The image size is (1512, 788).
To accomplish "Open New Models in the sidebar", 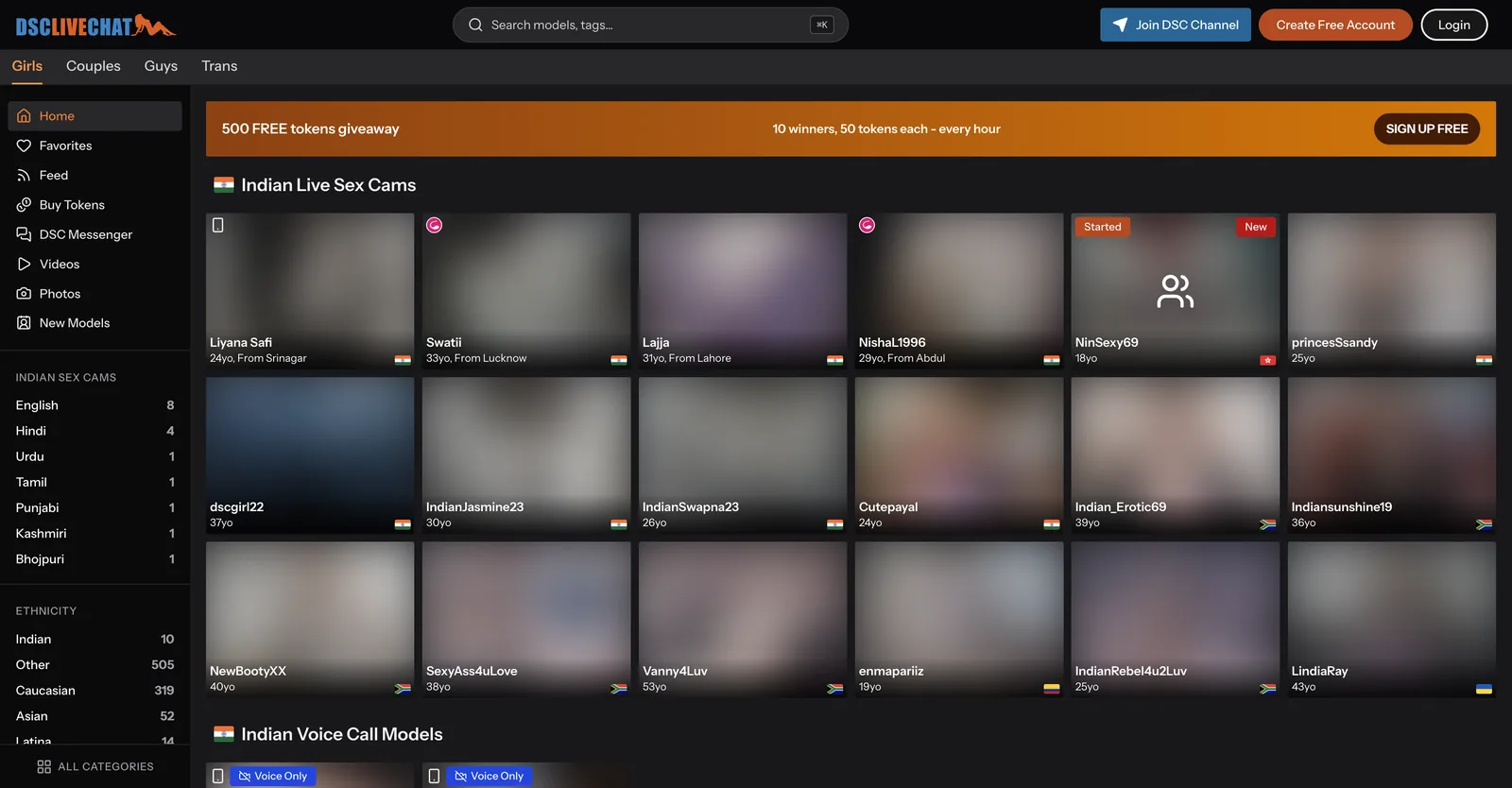I will 95,323.
